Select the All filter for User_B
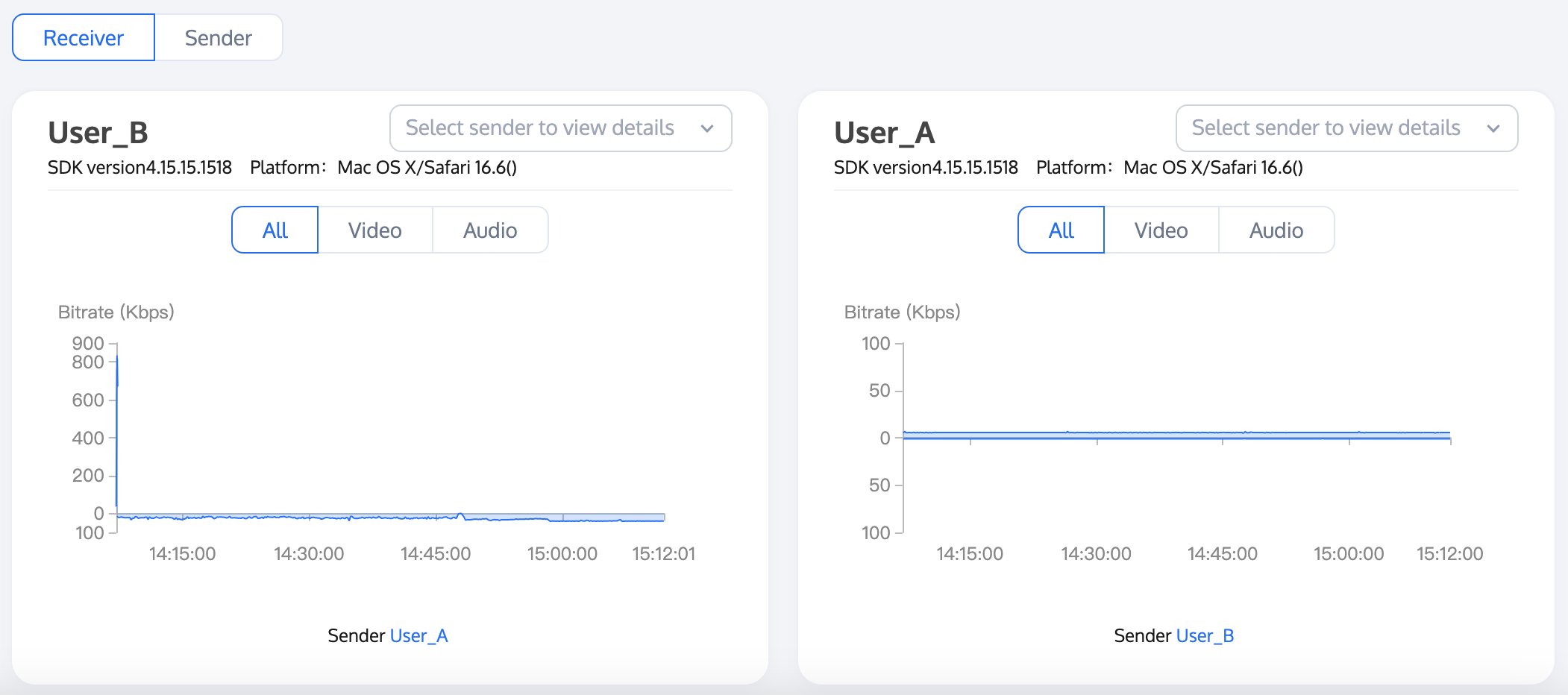The height and width of the screenshot is (695, 1568). tap(275, 230)
